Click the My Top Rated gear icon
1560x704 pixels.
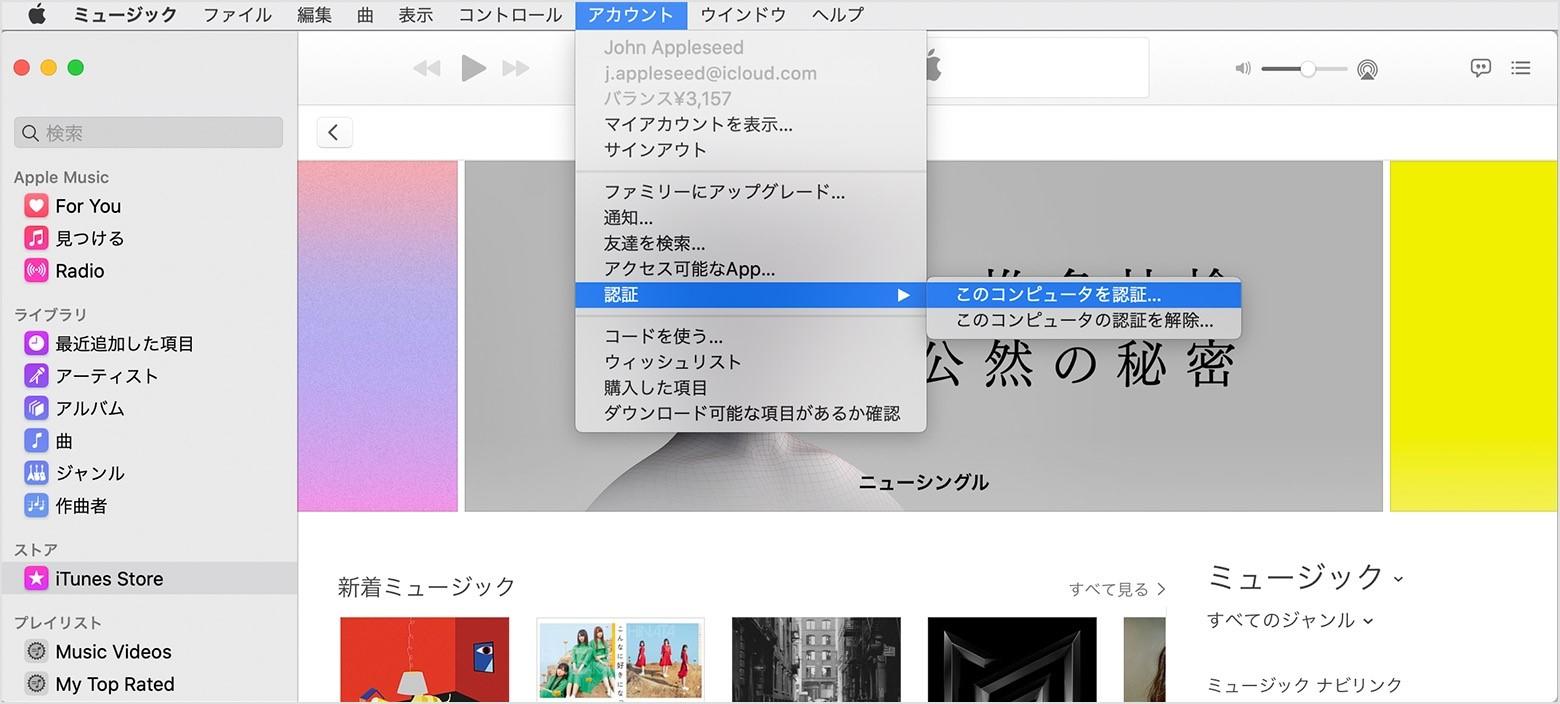pos(36,684)
